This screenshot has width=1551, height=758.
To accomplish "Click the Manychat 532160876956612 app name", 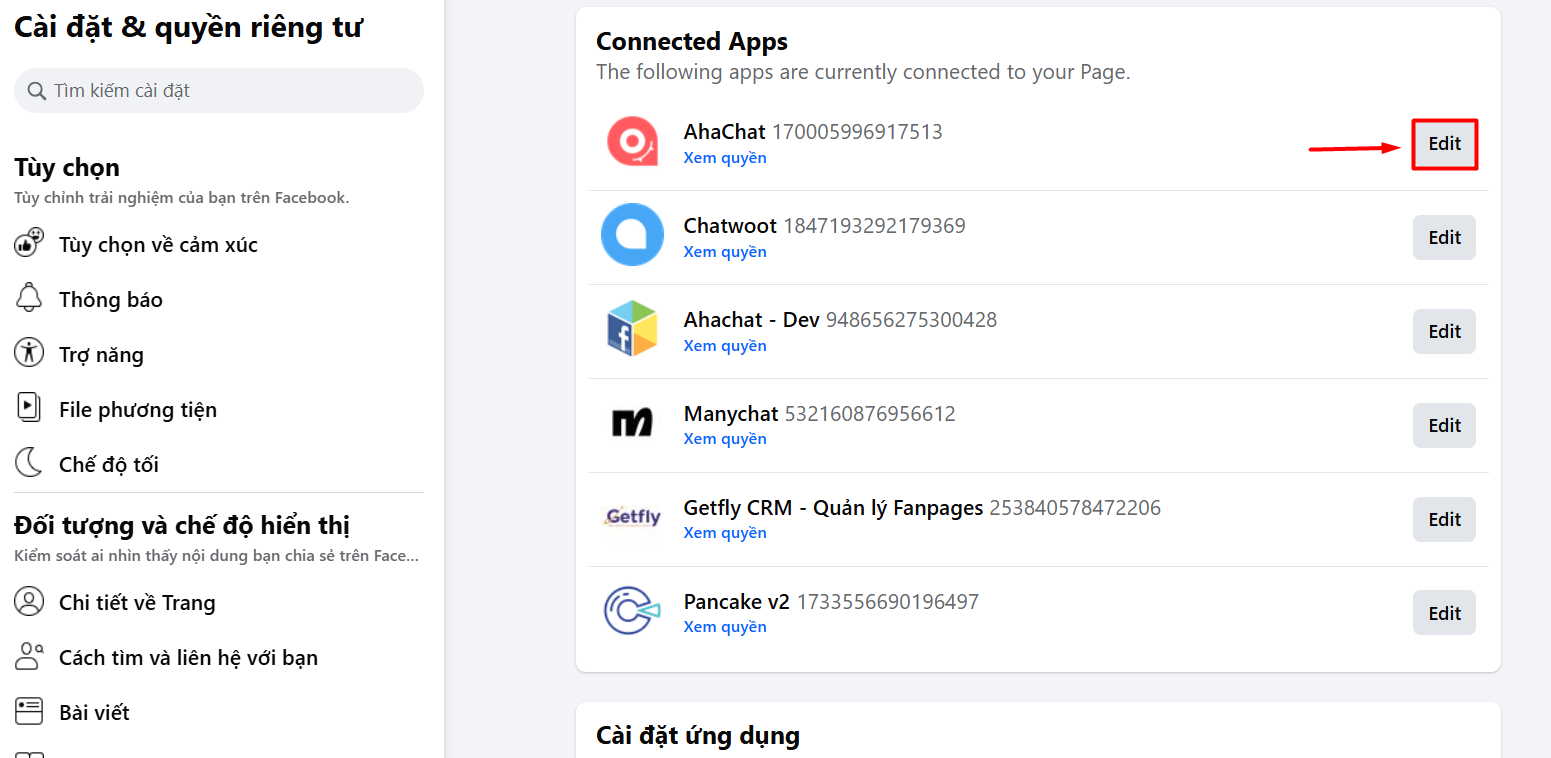I will pyautogui.click(x=820, y=414).
